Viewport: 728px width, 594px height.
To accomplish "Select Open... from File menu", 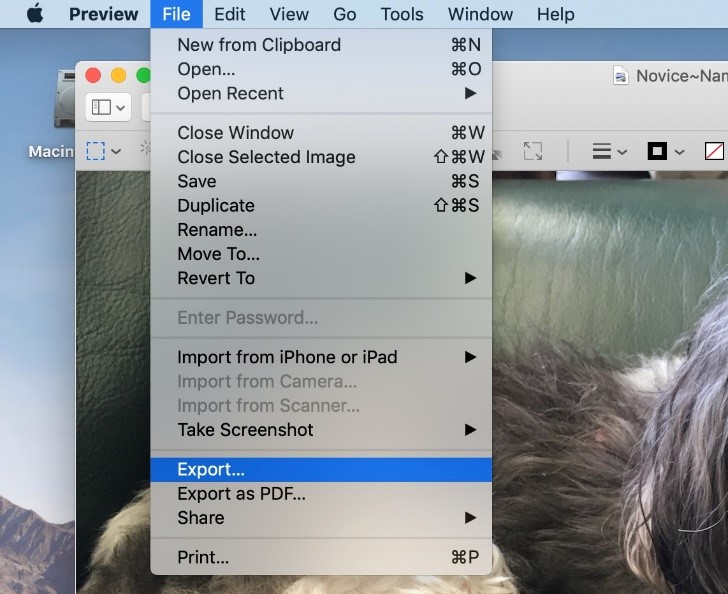I will click(x=321, y=69).
